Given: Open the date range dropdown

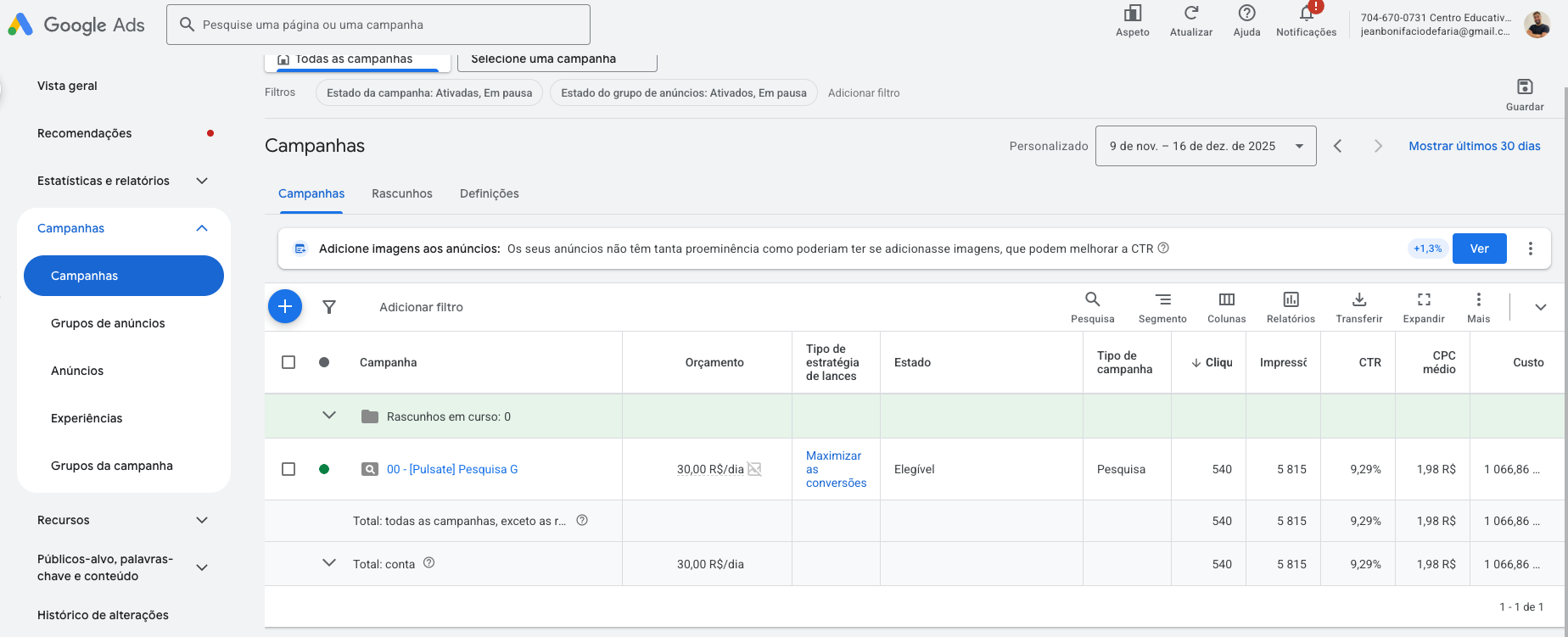Looking at the screenshot, I should tap(1205, 146).
